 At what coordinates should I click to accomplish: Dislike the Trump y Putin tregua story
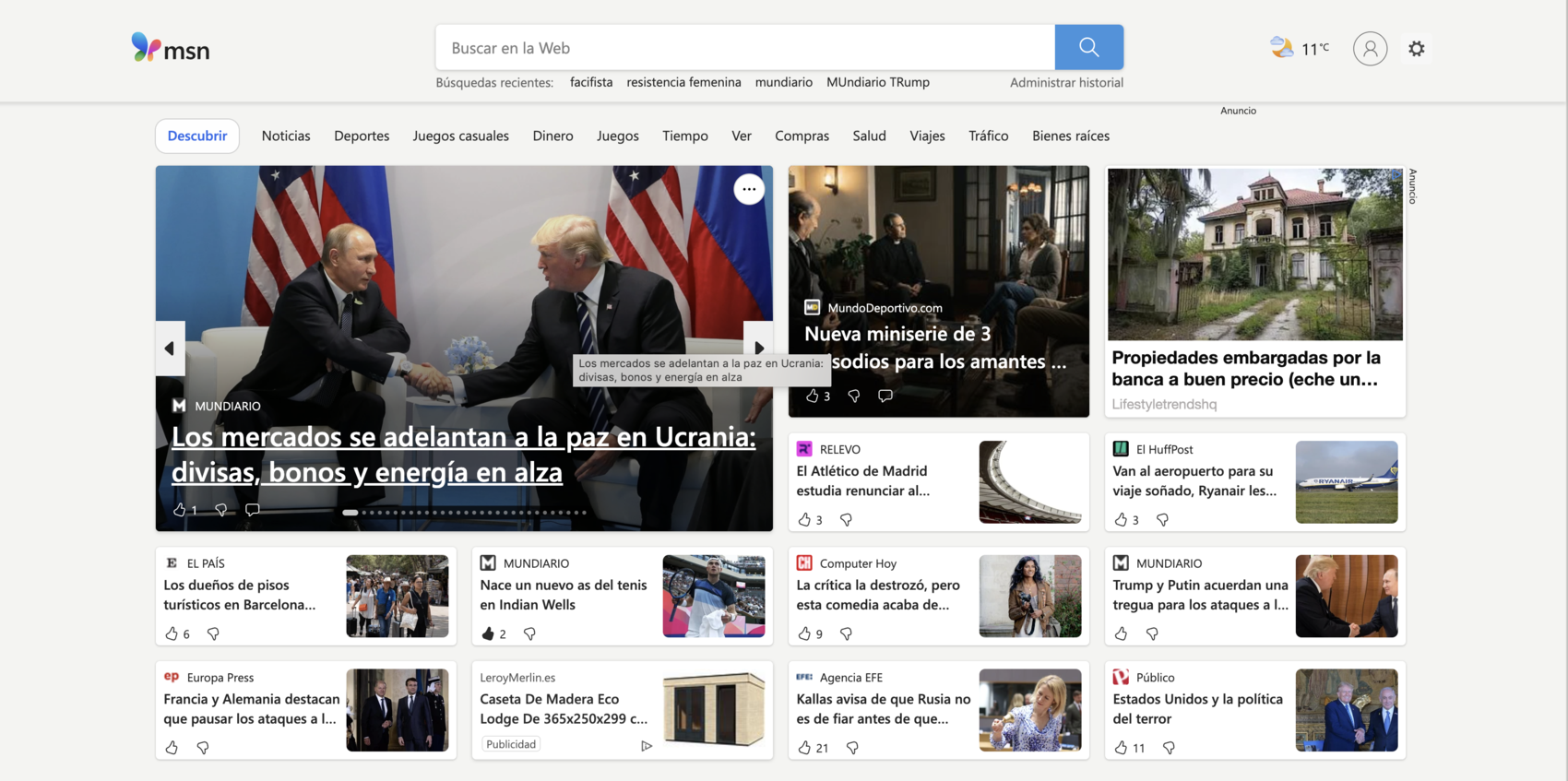click(x=1152, y=633)
